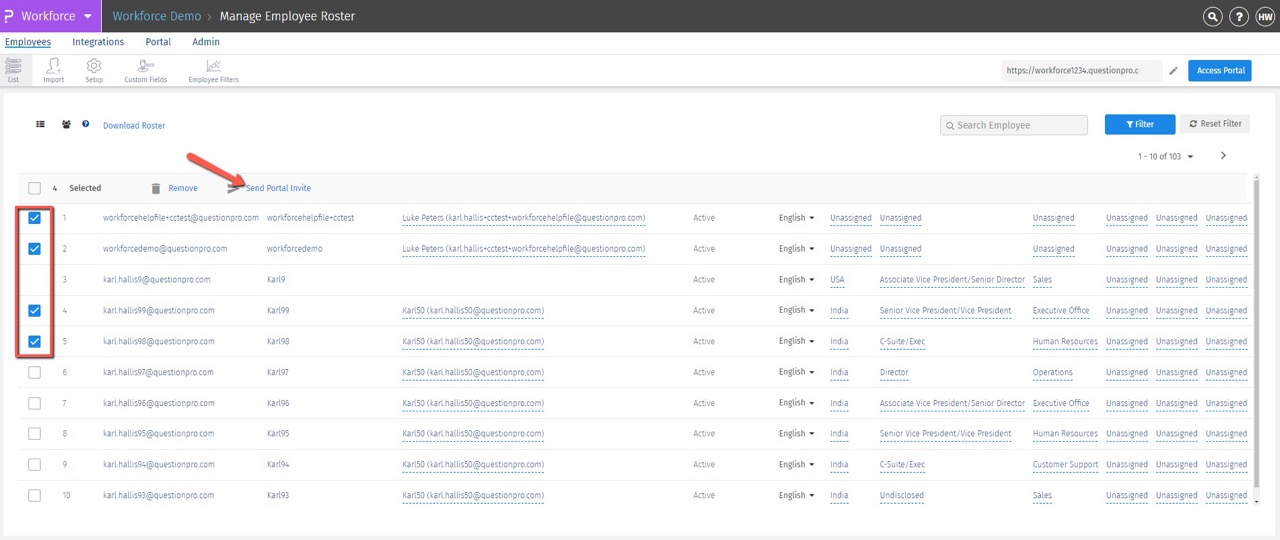Edit C-Suite/Exec job level for Karl98
The image size is (1280, 540).
pos(902,342)
